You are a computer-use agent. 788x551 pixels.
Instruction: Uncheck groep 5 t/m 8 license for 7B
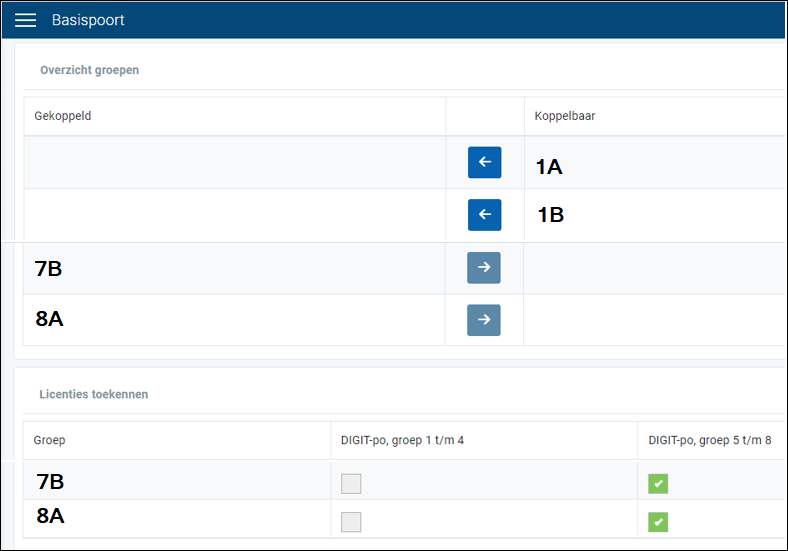[x=658, y=484]
